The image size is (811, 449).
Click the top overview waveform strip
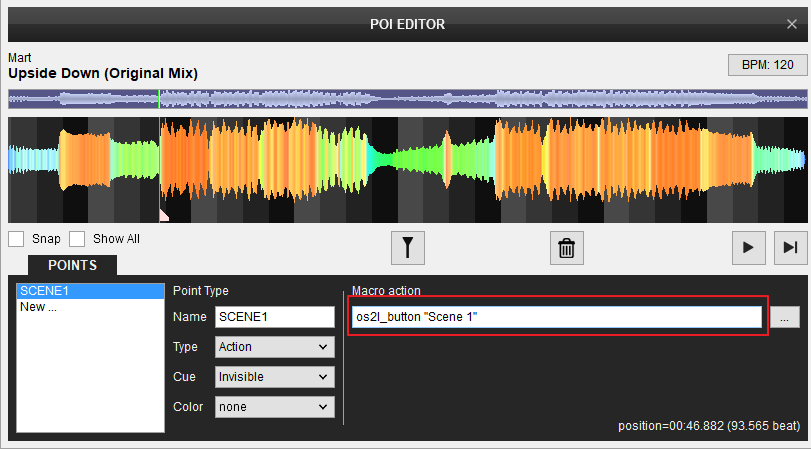[x=407, y=99]
